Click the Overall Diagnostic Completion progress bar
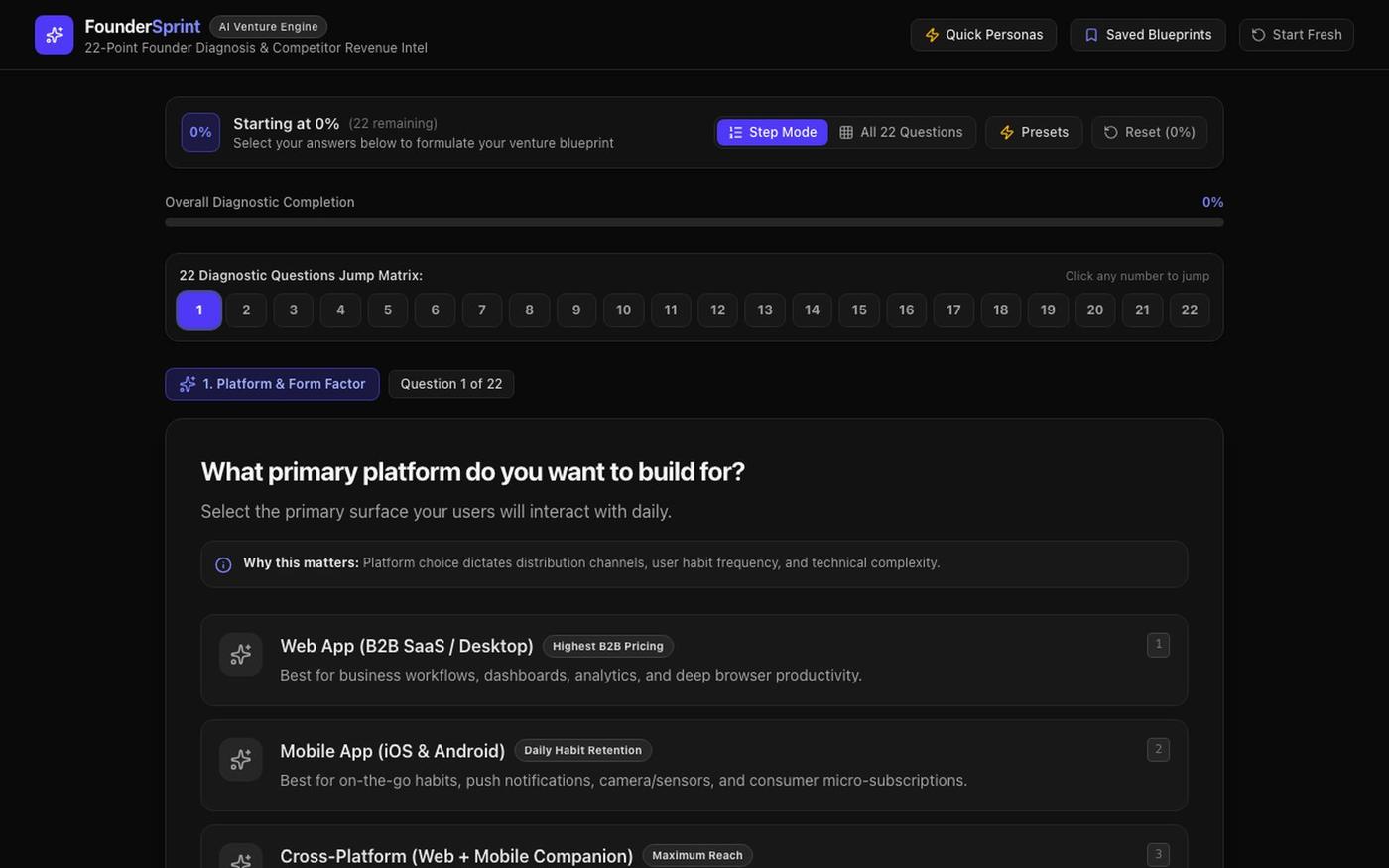 694,222
